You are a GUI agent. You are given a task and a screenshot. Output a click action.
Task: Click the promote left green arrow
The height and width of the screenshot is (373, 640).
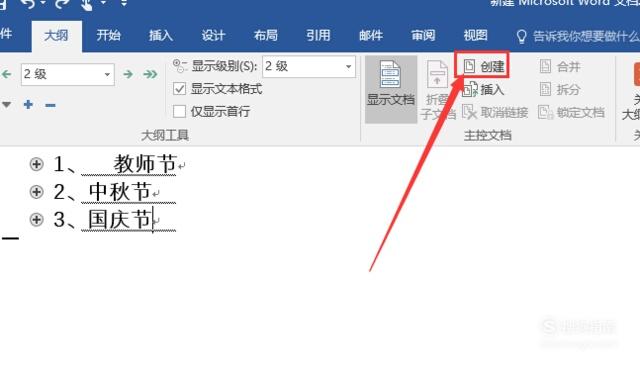(7, 74)
